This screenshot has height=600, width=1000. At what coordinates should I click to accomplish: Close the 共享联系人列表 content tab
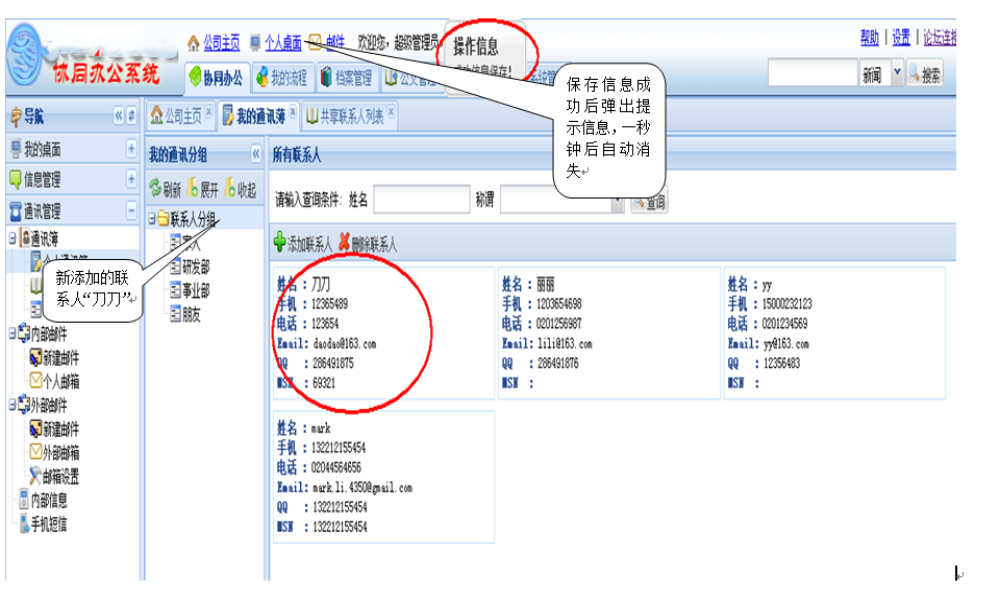click(391, 112)
